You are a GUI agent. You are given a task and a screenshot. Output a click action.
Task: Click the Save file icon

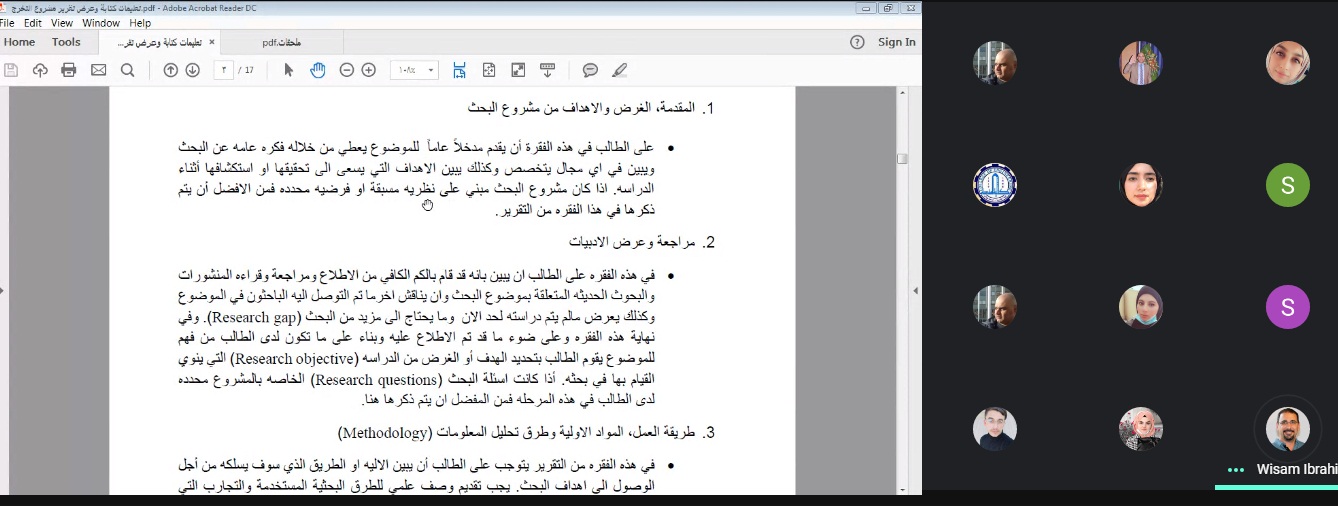click(11, 70)
